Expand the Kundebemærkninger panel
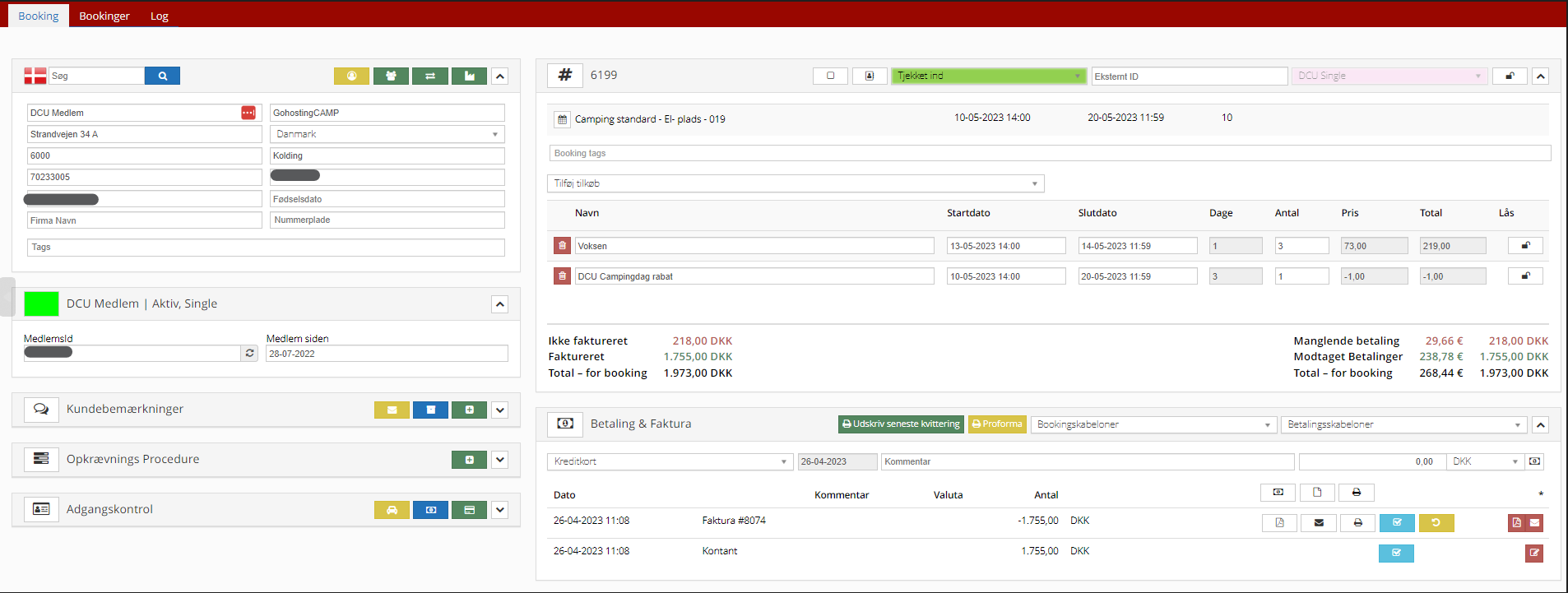1568x593 pixels. click(499, 410)
